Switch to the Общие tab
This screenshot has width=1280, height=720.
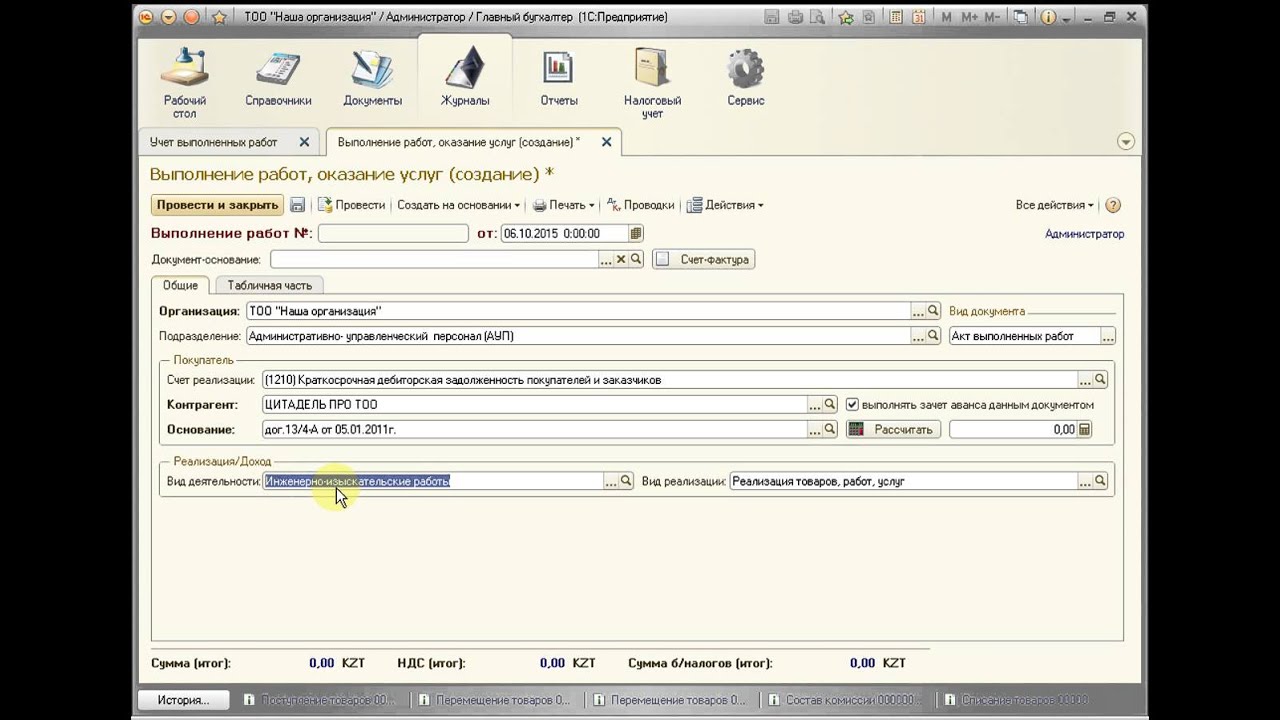[x=180, y=285]
